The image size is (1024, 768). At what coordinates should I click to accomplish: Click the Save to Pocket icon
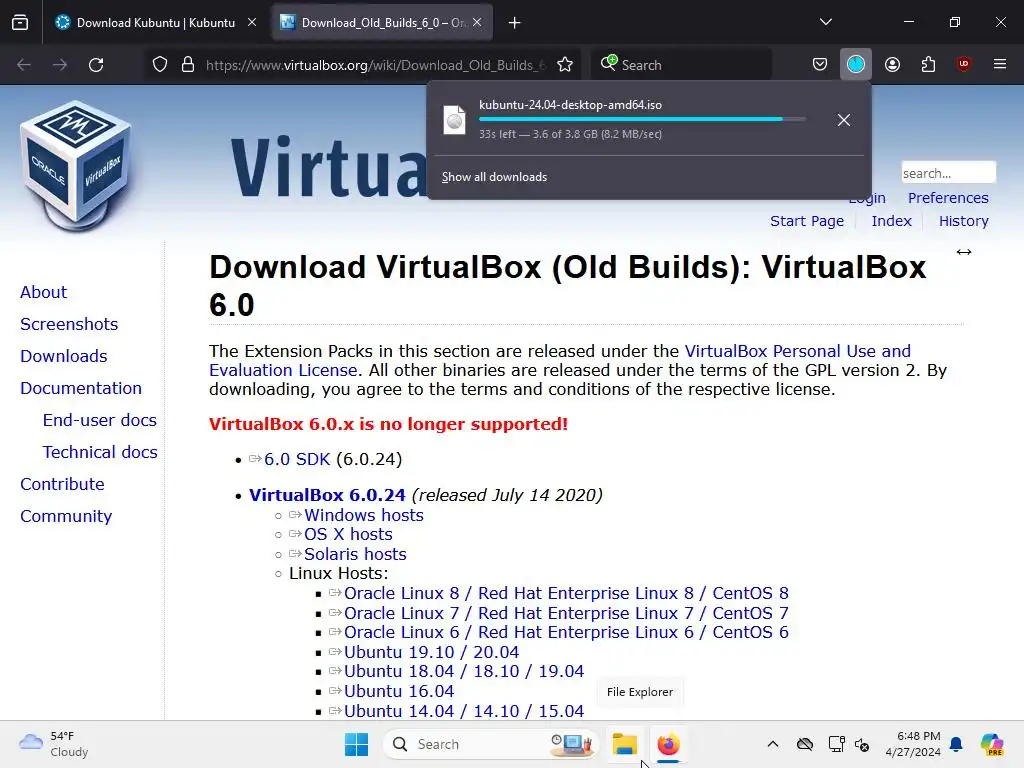tap(820, 65)
